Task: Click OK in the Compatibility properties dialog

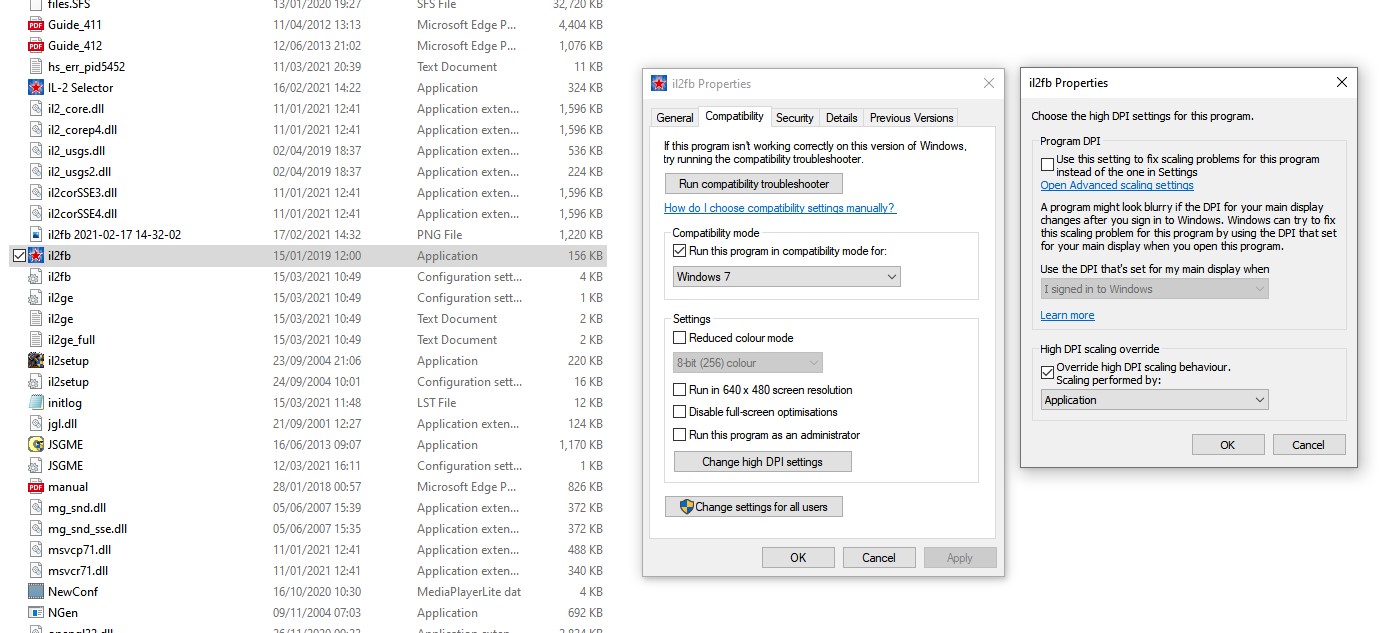Action: pos(798,558)
